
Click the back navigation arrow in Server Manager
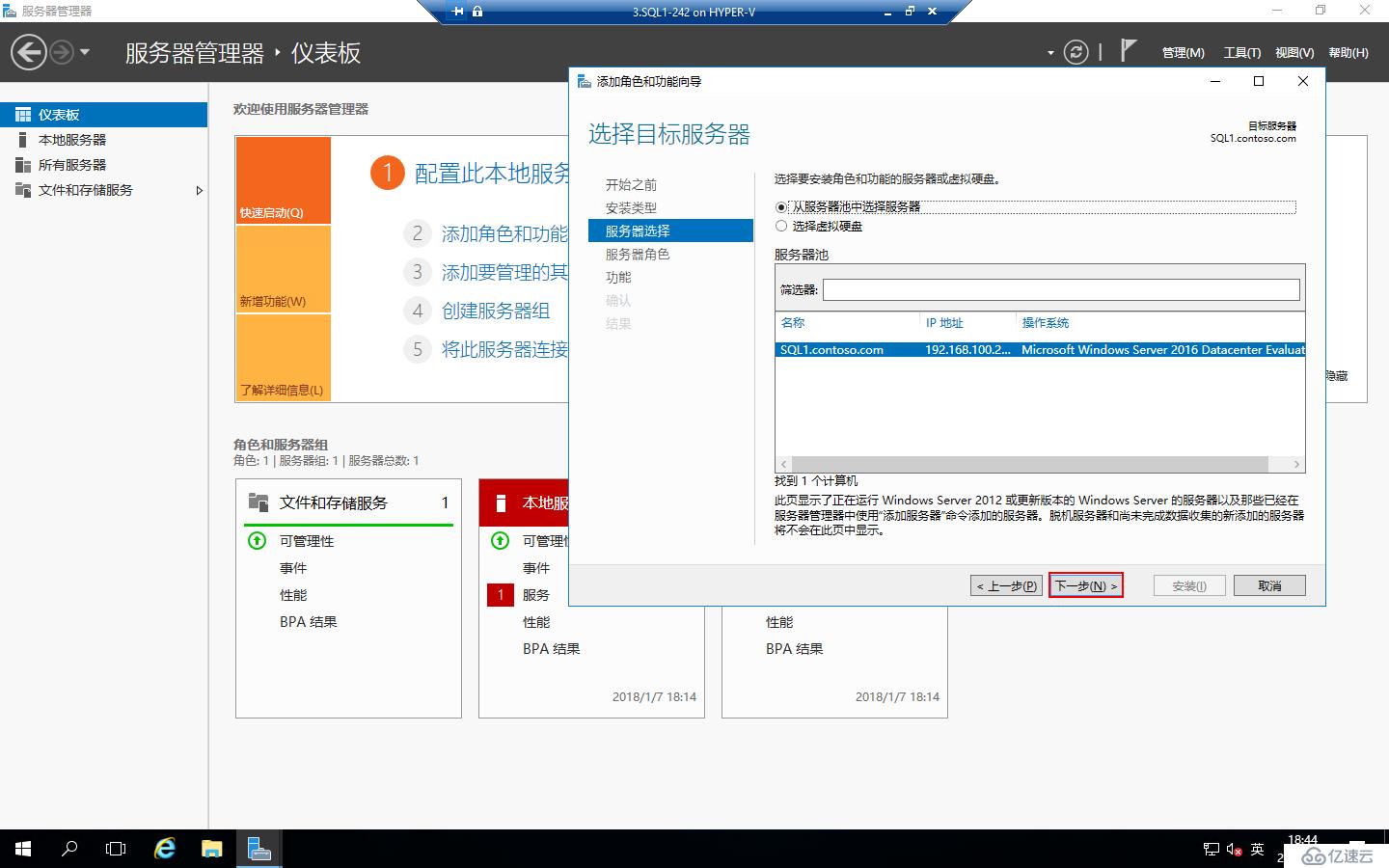click(29, 52)
